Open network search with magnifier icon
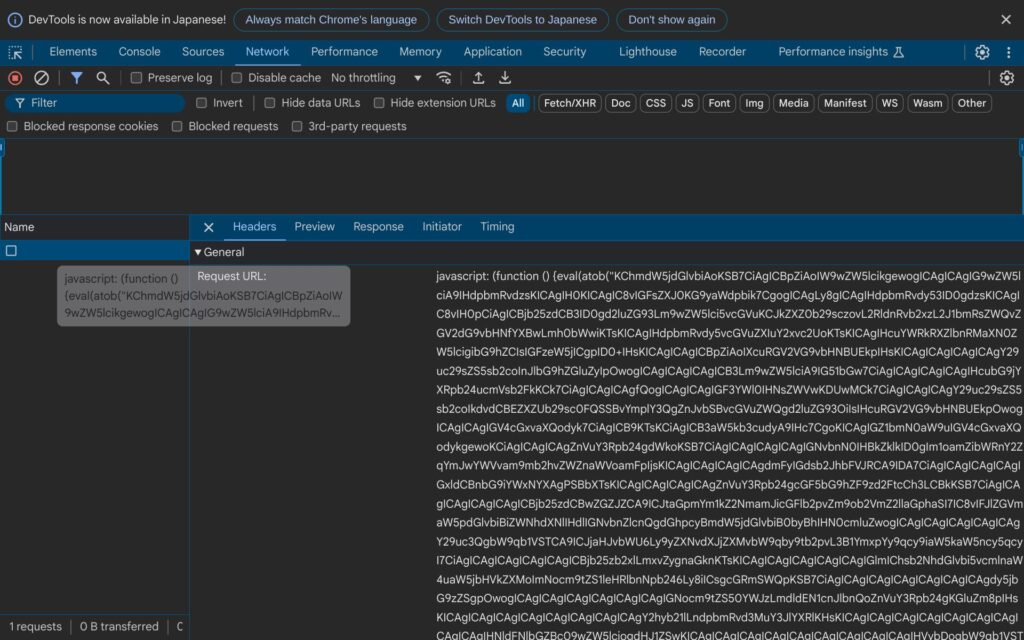The image size is (1024, 640). 103,78
